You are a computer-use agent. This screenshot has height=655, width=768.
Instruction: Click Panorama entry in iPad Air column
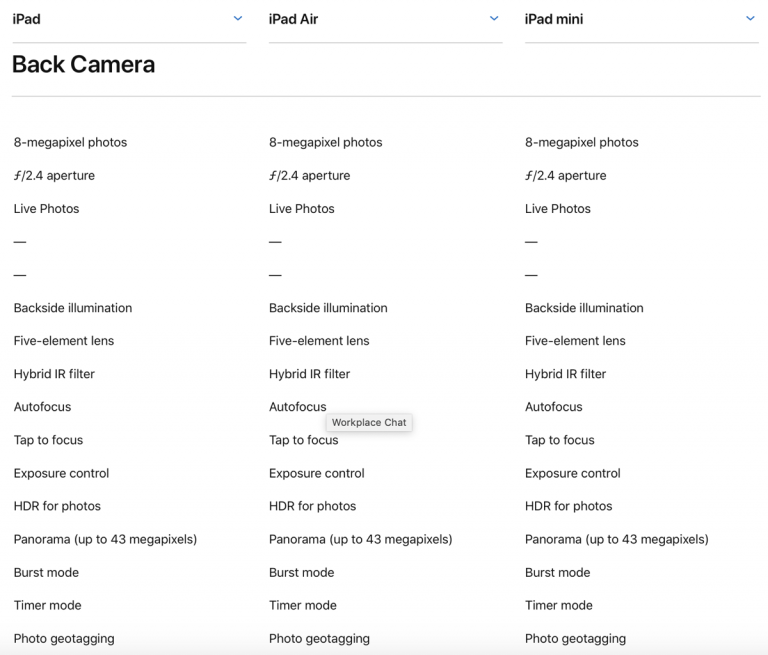(x=360, y=539)
